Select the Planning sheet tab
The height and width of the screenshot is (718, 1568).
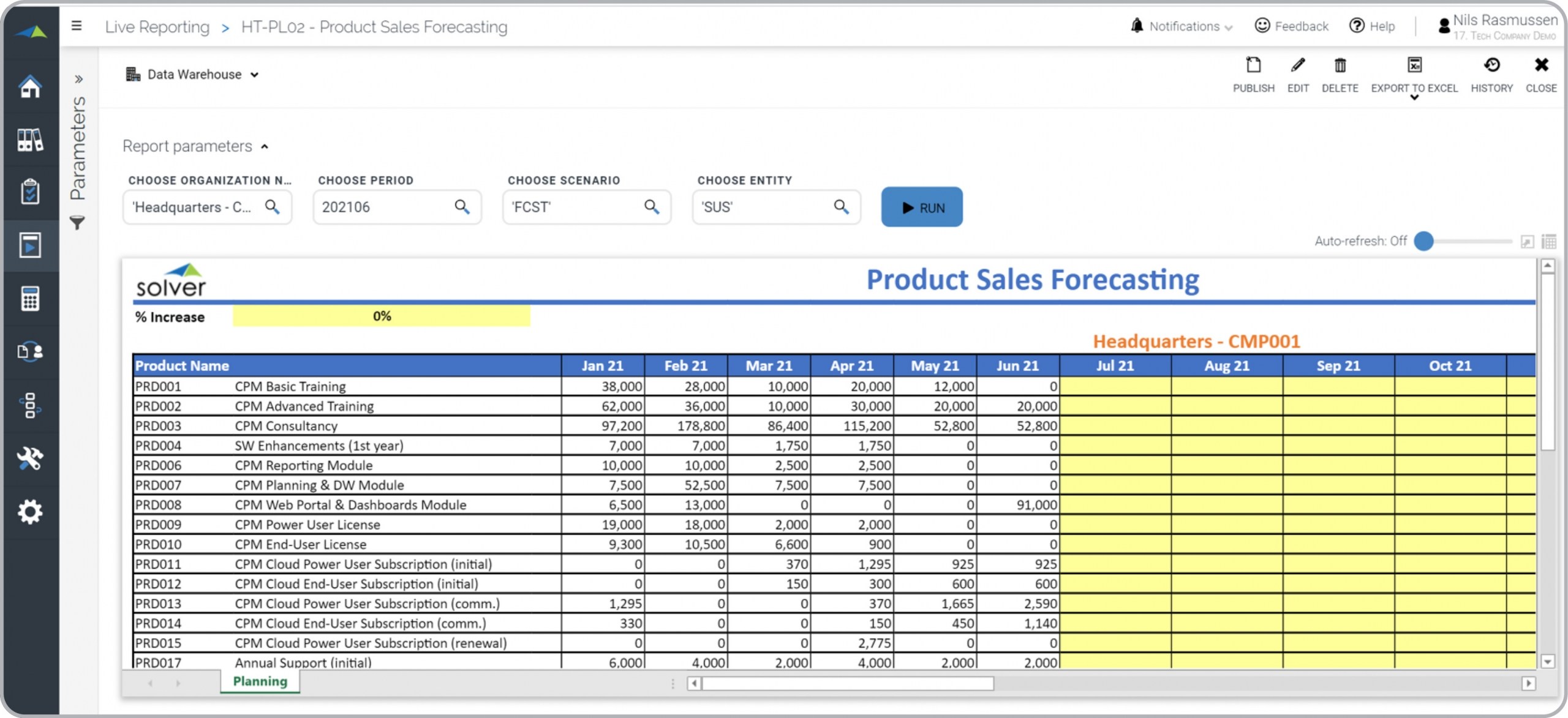tap(260, 681)
